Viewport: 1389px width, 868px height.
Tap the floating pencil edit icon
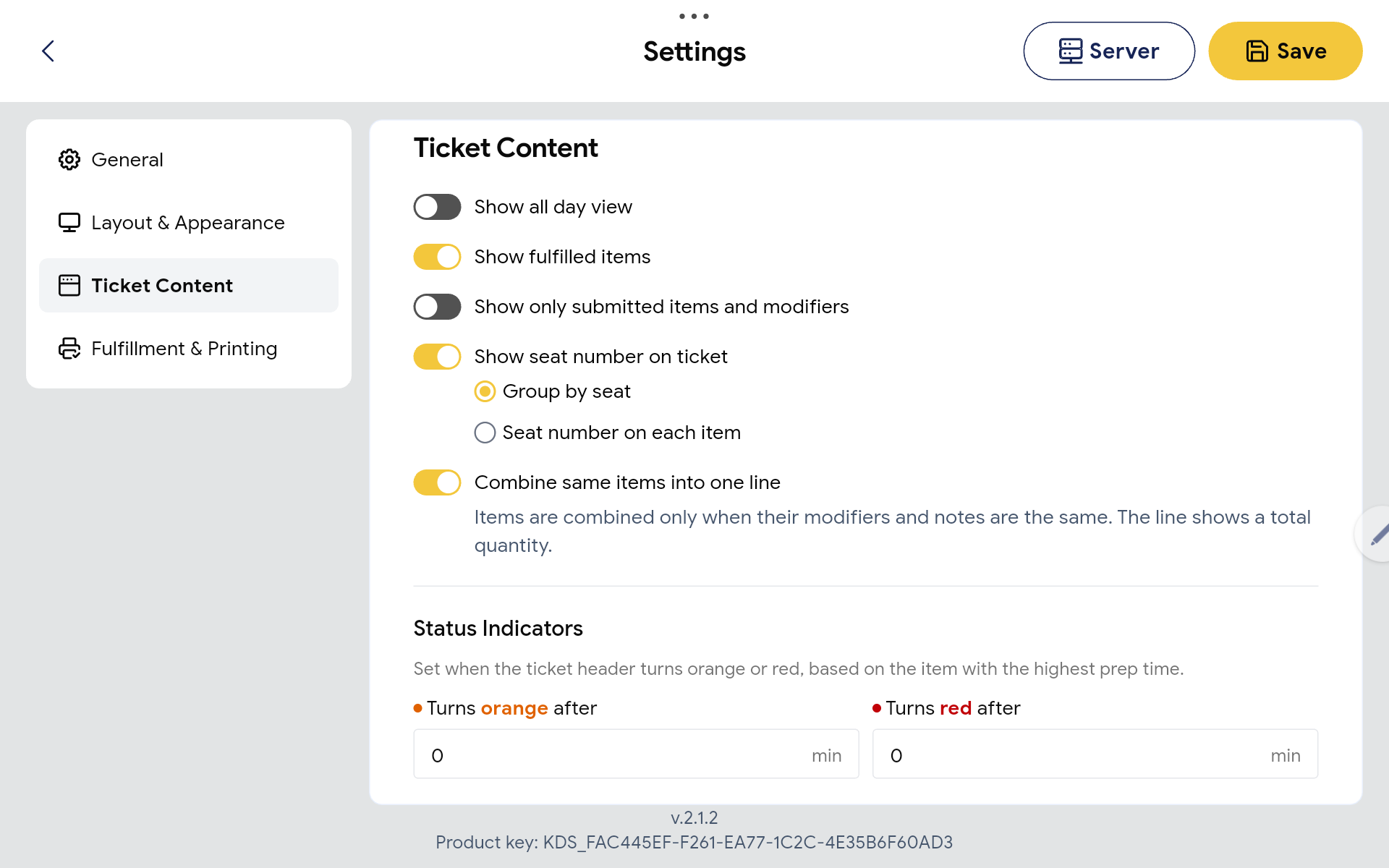point(1377,535)
